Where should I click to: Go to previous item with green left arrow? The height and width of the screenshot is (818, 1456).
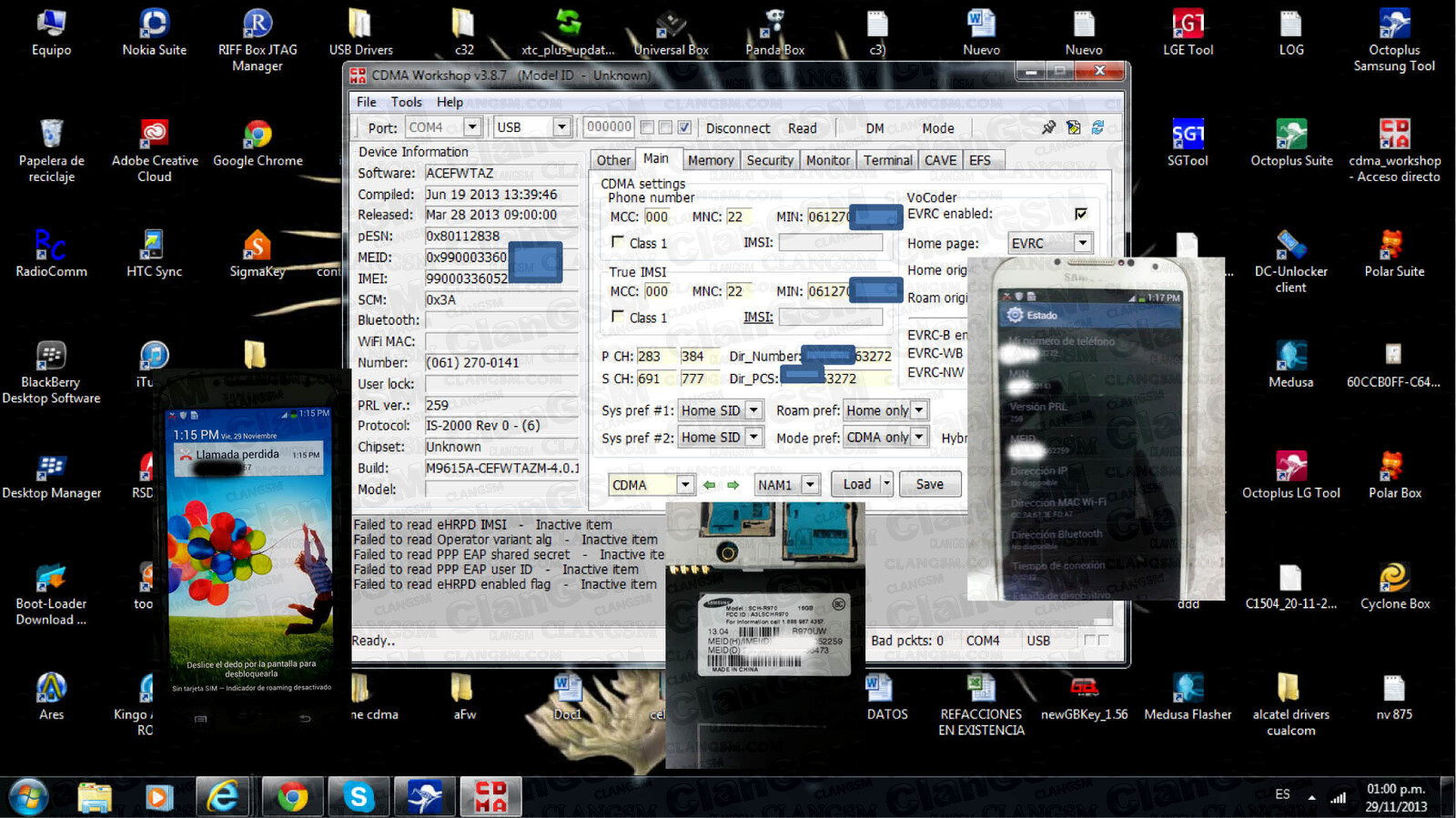[709, 485]
